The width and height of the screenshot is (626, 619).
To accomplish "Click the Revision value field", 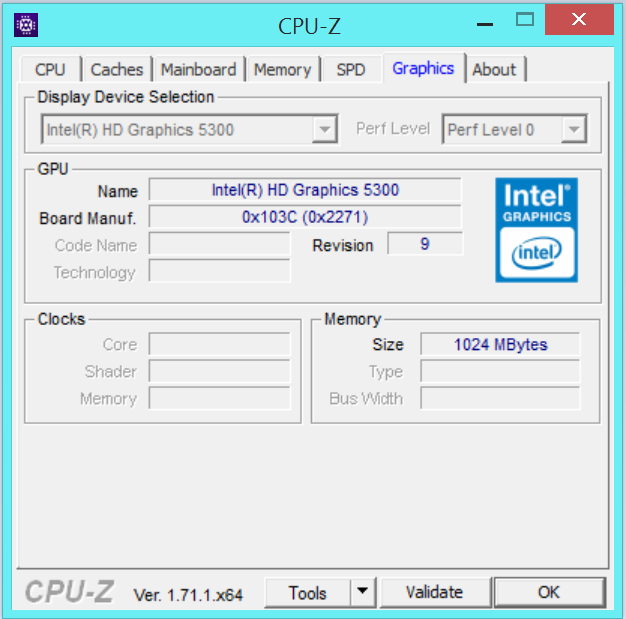I will pyautogui.click(x=425, y=244).
